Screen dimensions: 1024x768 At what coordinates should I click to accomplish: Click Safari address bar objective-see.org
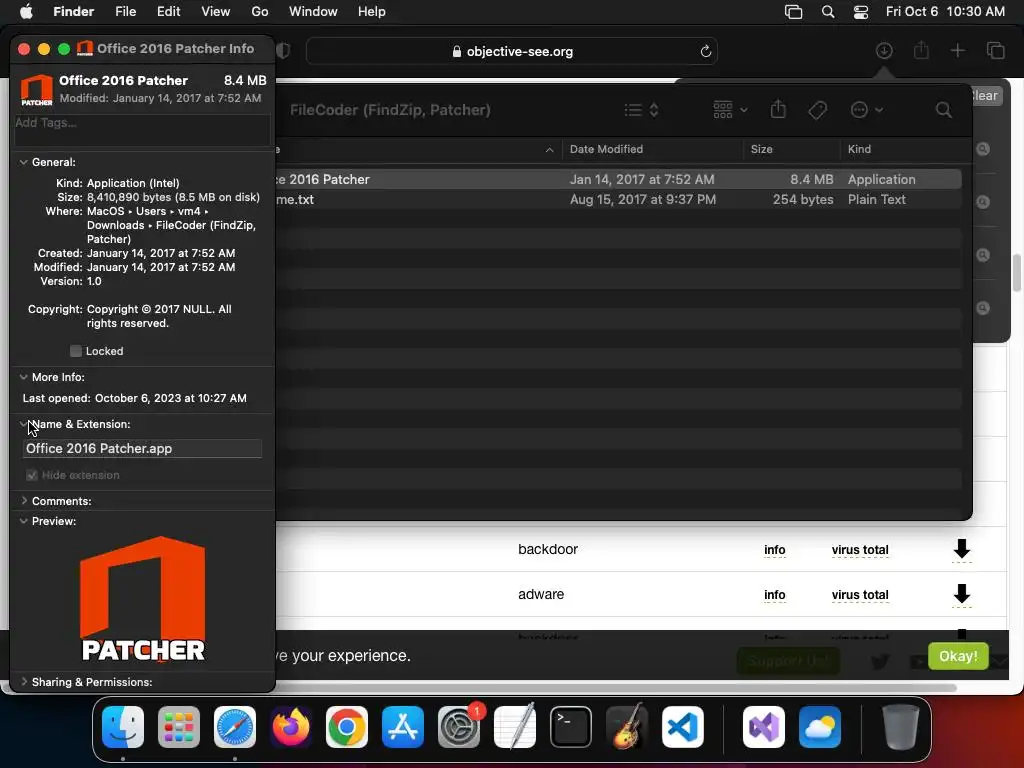pos(512,52)
